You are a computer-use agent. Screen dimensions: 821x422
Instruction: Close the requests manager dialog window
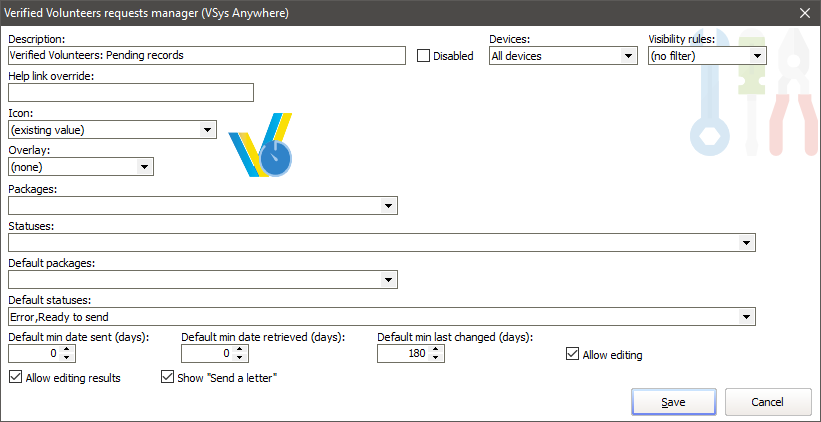tap(805, 12)
